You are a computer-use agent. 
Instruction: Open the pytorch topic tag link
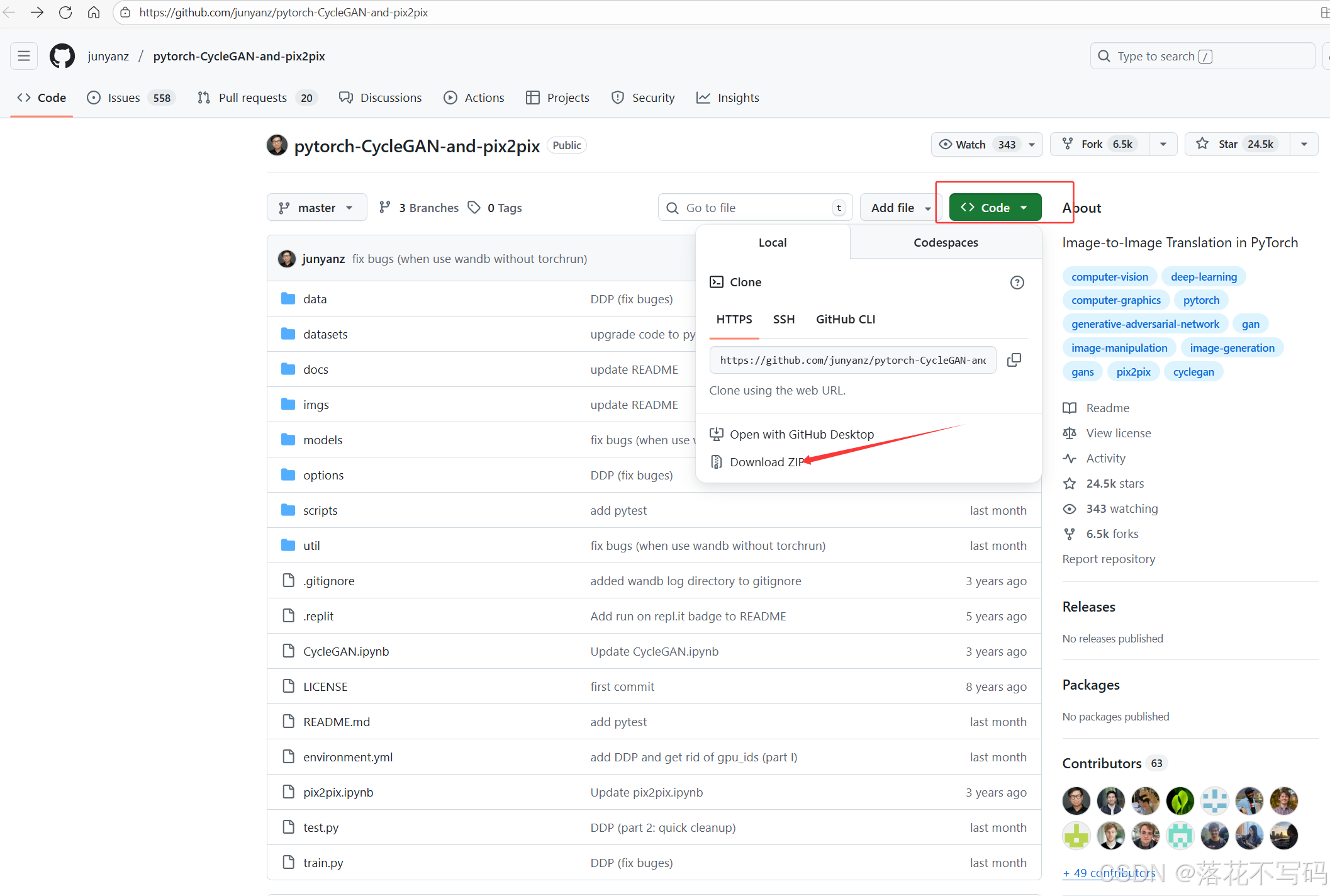[1200, 300]
